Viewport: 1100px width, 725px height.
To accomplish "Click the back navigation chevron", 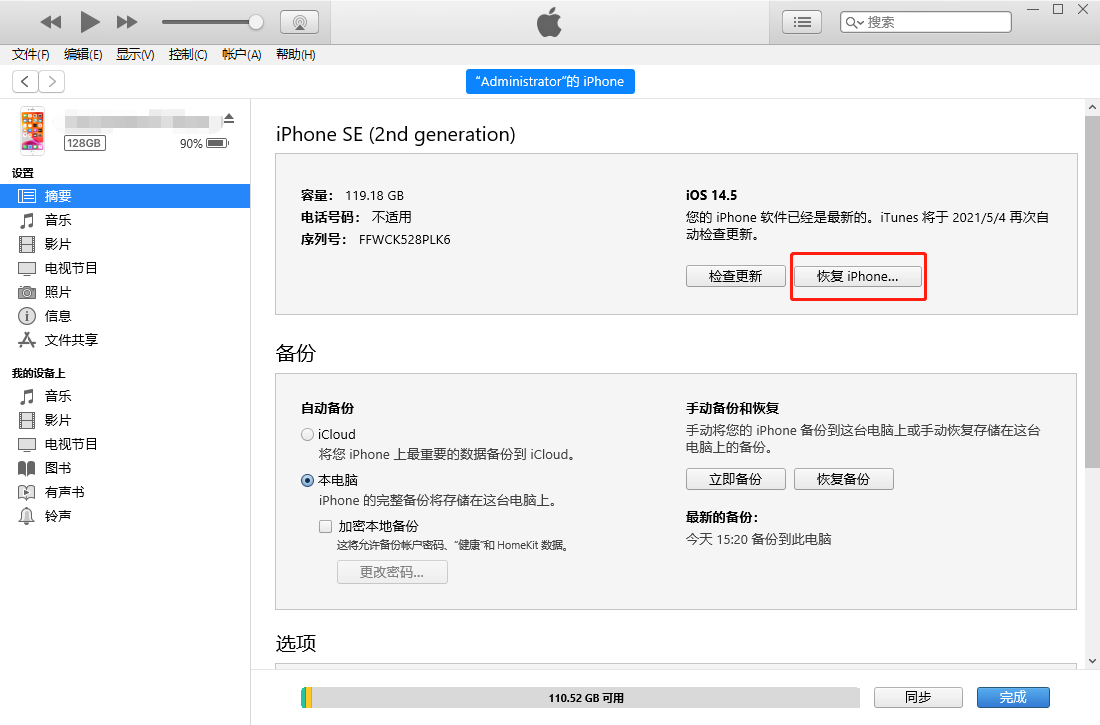I will click(25, 82).
